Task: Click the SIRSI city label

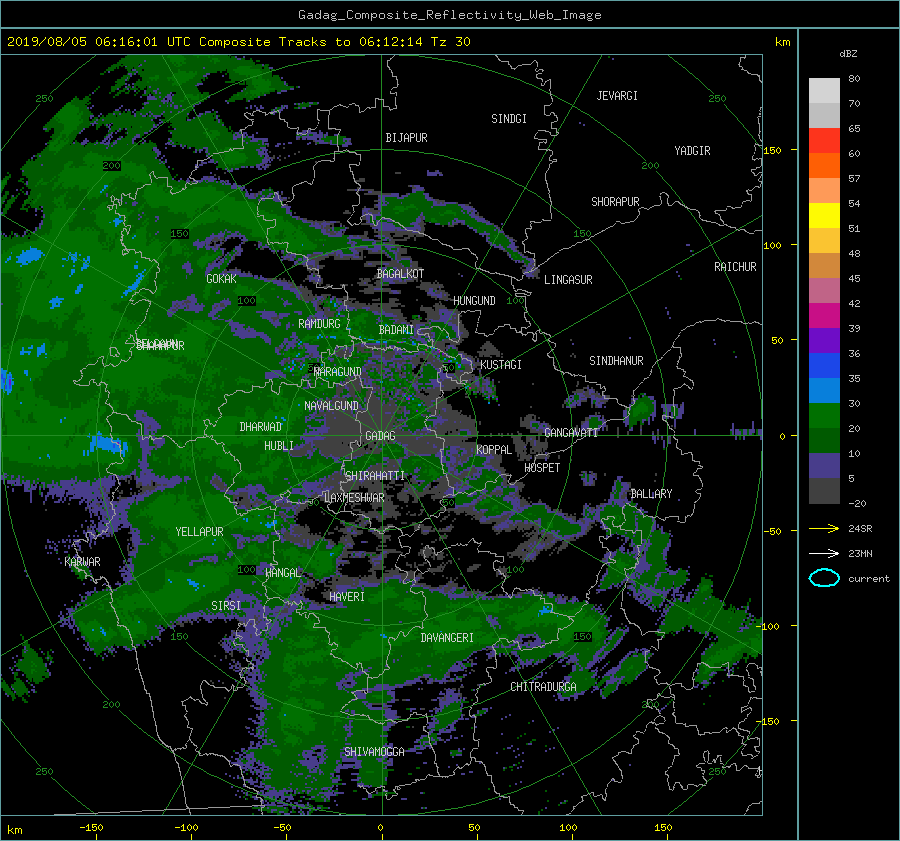Action: [226, 606]
